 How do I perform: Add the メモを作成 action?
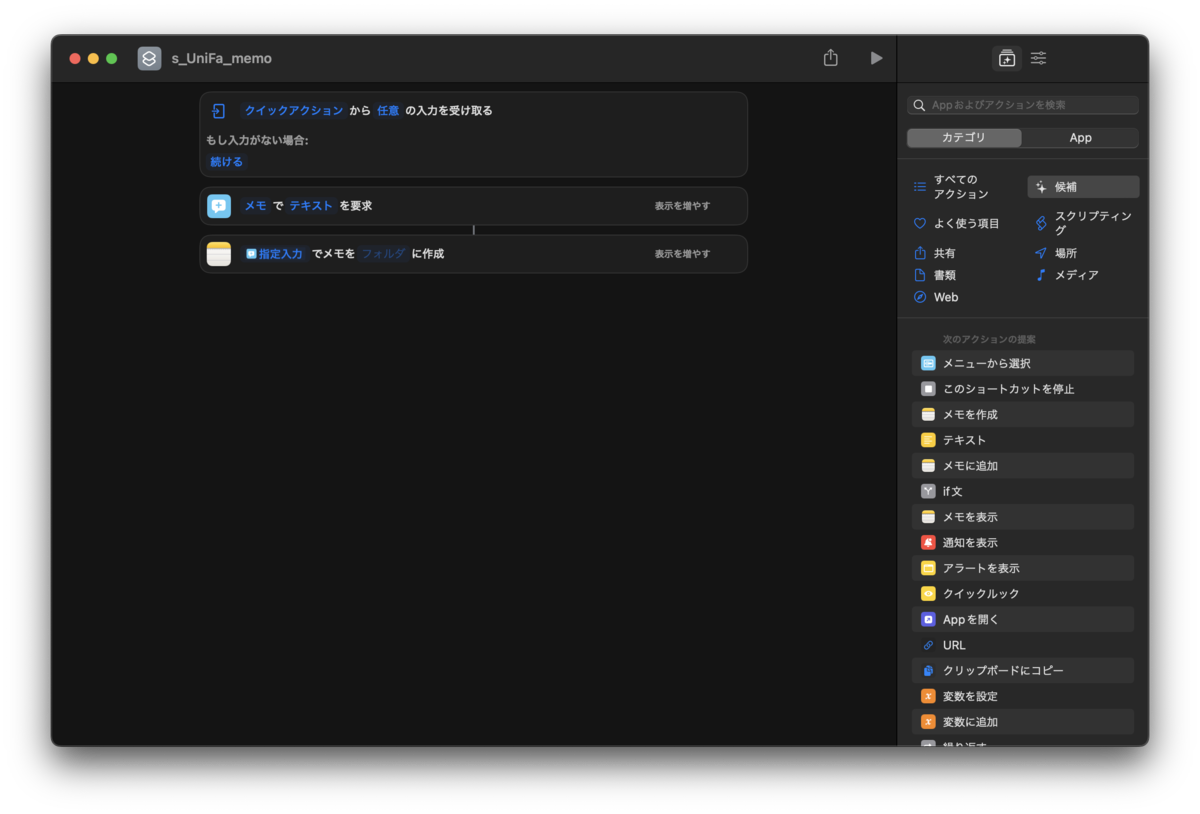(1022, 414)
